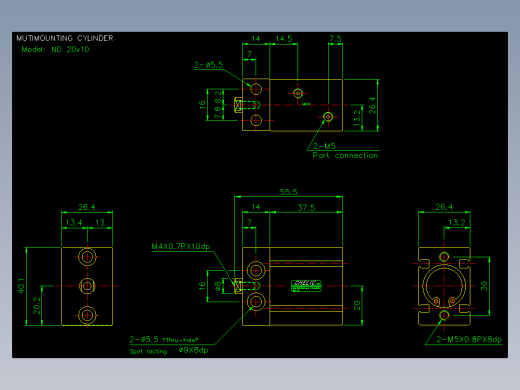Click the "MUTIMOUNTING CYLINDER" title text

pos(65,38)
